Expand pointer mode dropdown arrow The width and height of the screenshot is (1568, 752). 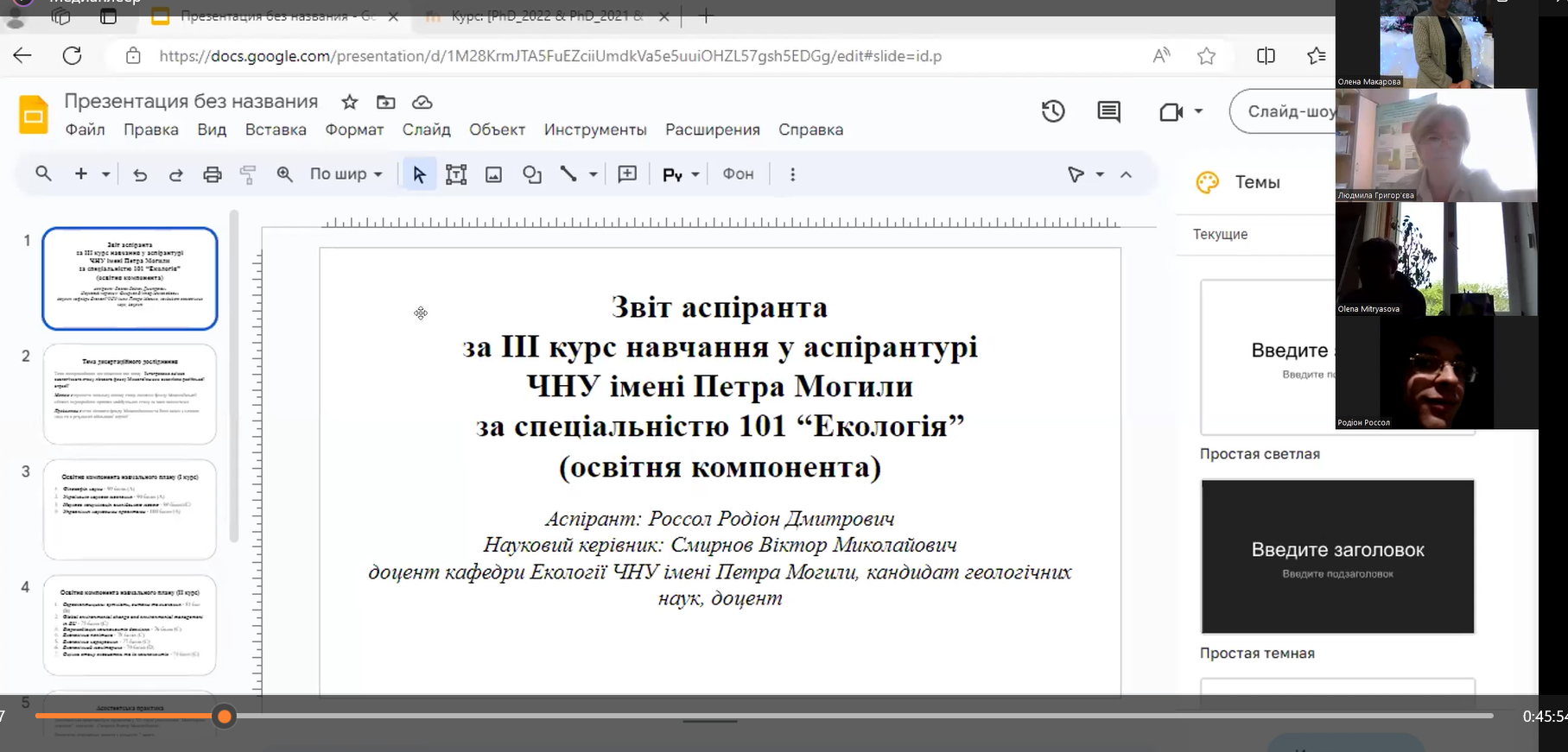coord(1100,175)
